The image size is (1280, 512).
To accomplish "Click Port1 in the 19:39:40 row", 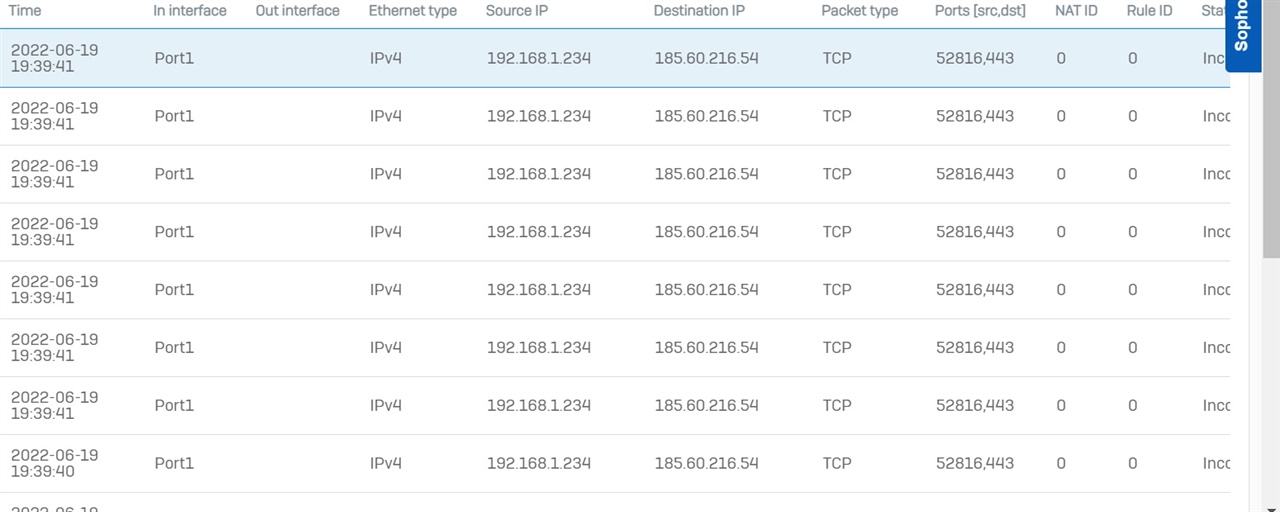I will pos(174,463).
